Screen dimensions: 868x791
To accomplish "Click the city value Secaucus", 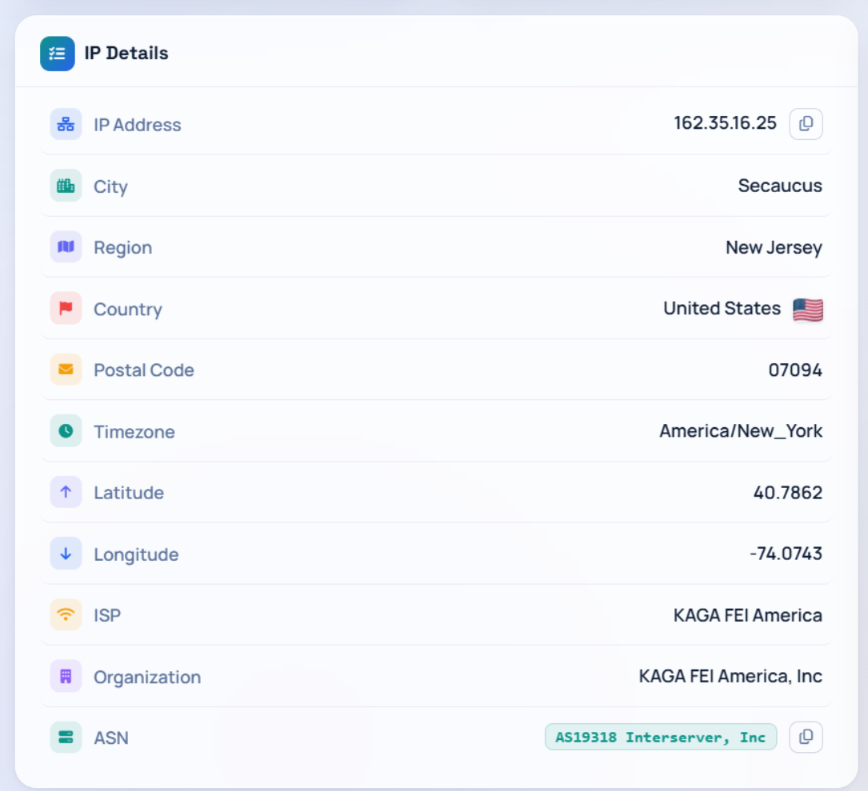I will (x=780, y=185).
